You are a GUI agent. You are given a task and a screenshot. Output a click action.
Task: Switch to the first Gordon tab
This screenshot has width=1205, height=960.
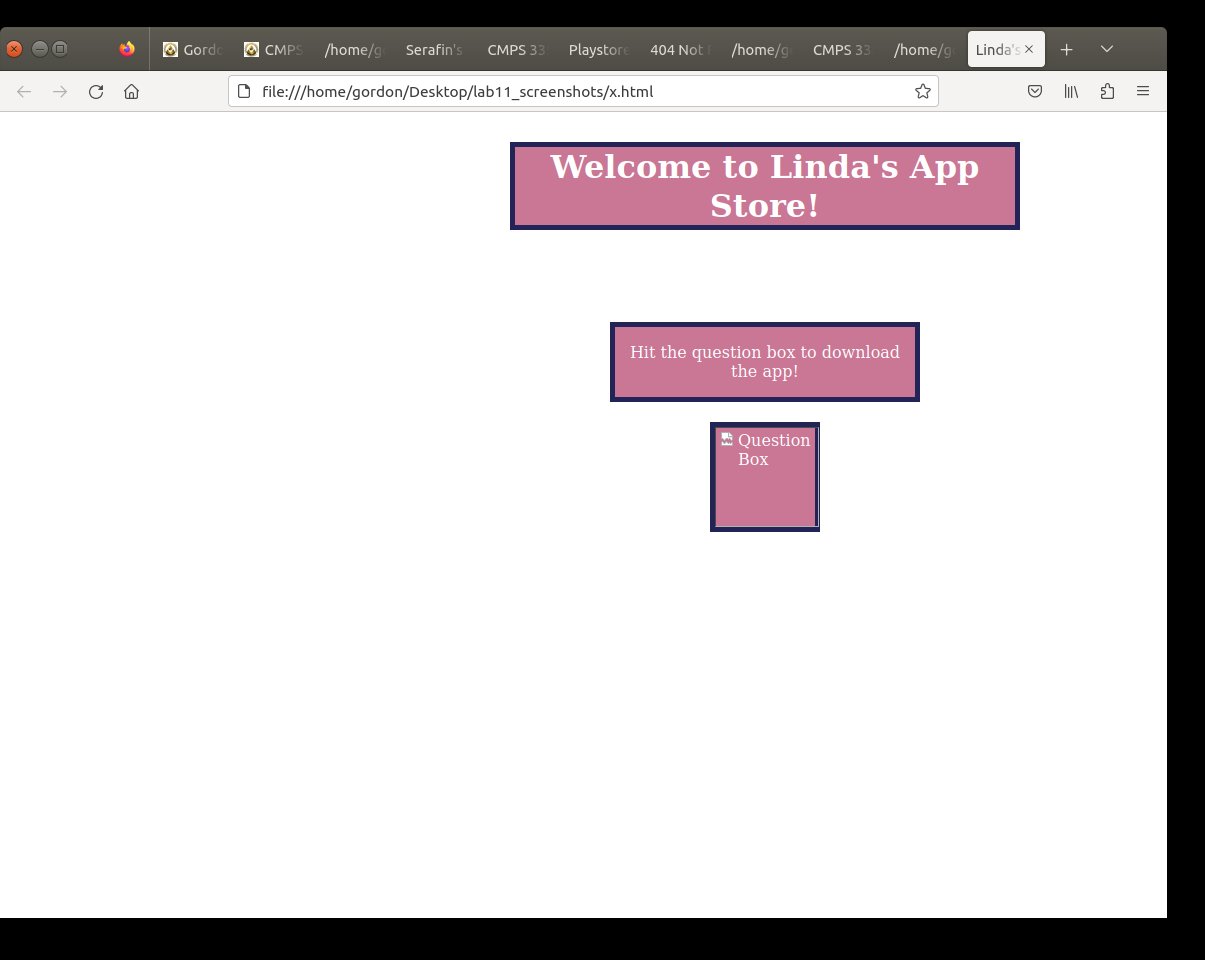click(192, 50)
